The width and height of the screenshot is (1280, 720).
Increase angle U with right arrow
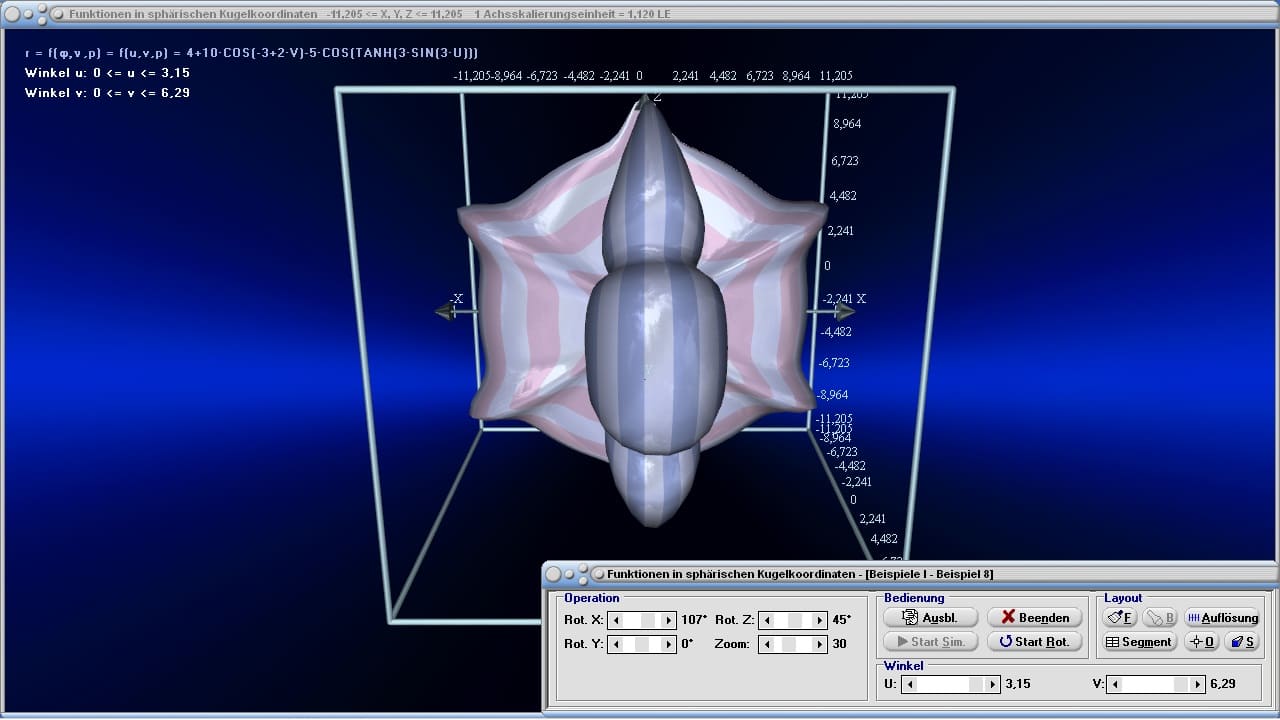(992, 684)
